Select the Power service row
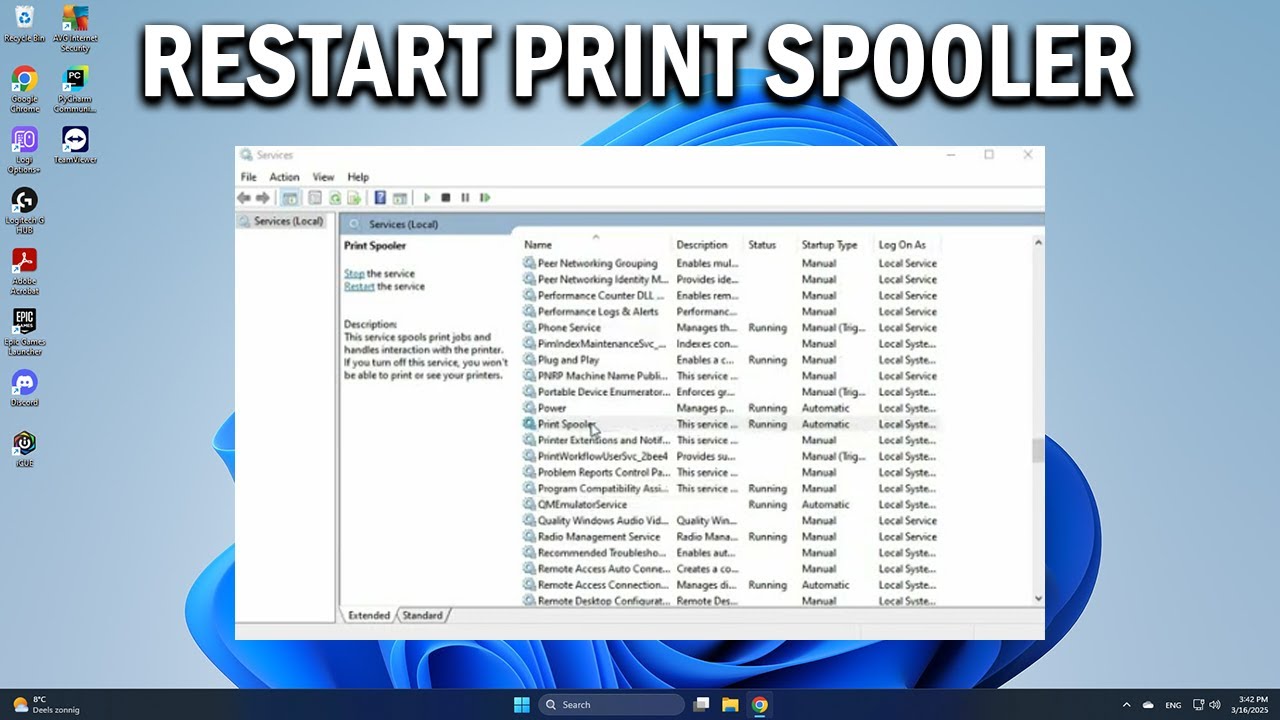The height and width of the screenshot is (720, 1280). point(730,408)
